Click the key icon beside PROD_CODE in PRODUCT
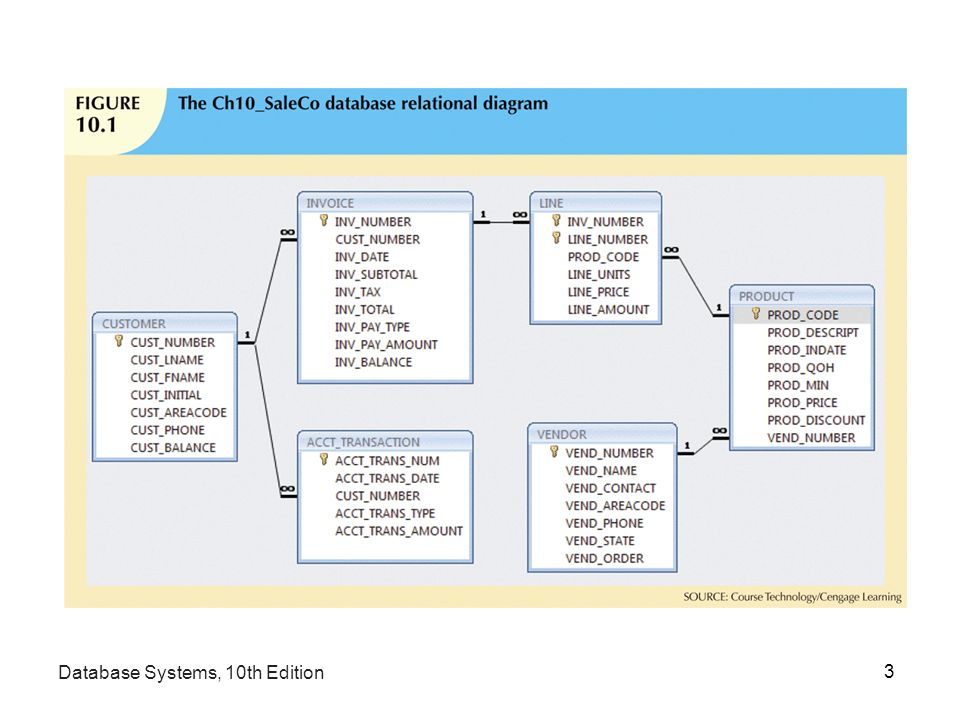 pos(756,313)
